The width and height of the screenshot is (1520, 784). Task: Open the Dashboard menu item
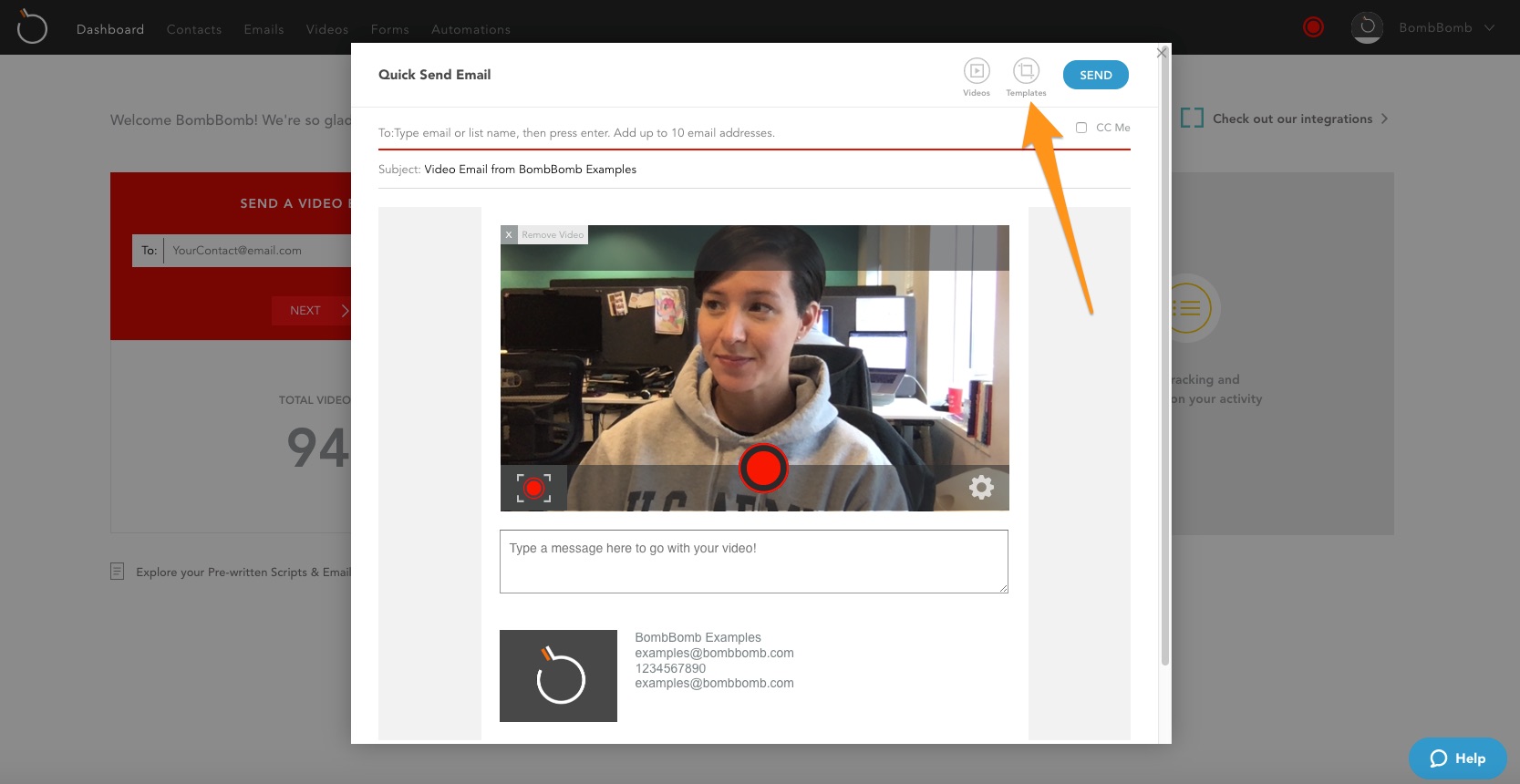(110, 29)
